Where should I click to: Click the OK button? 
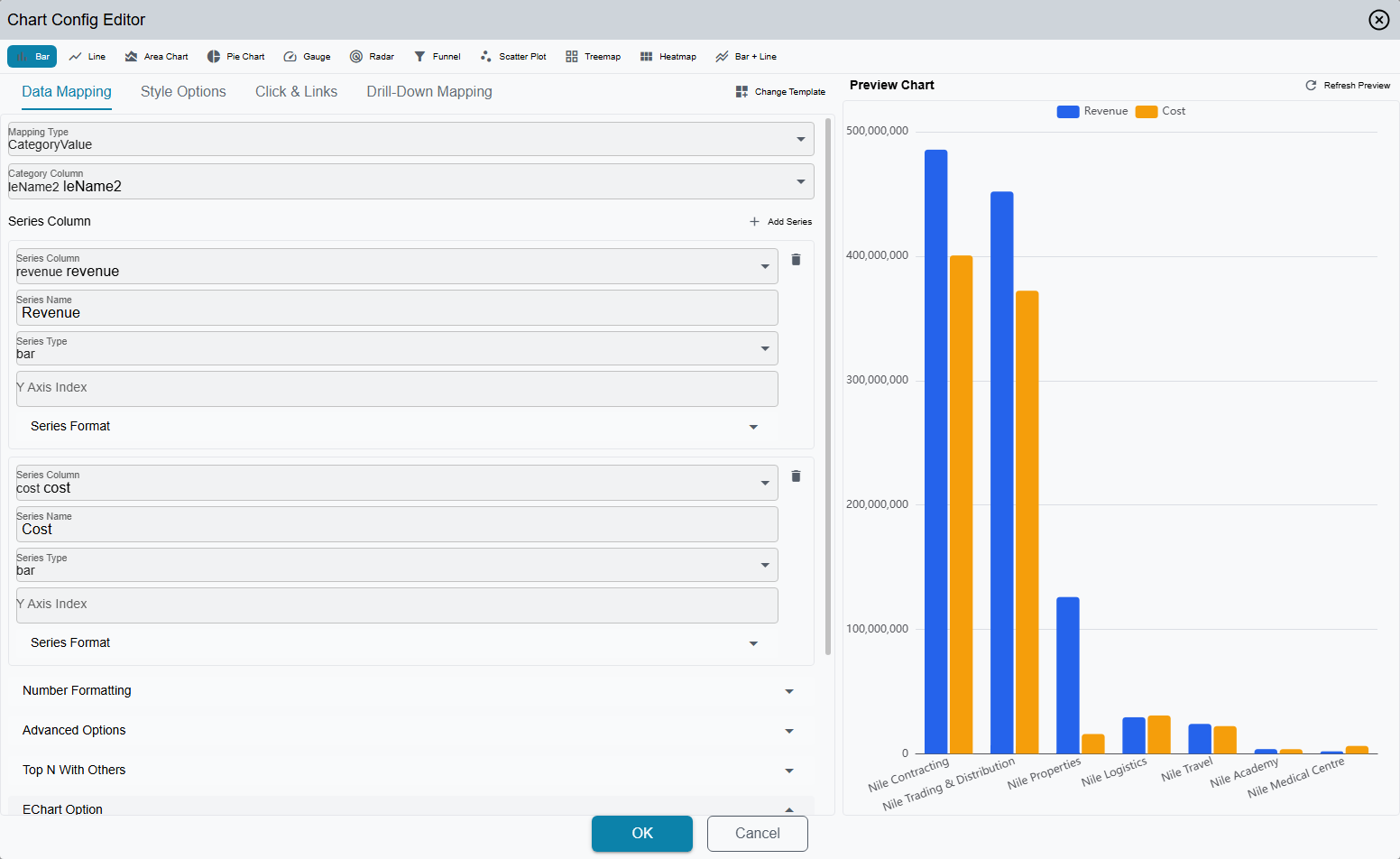[642, 834]
